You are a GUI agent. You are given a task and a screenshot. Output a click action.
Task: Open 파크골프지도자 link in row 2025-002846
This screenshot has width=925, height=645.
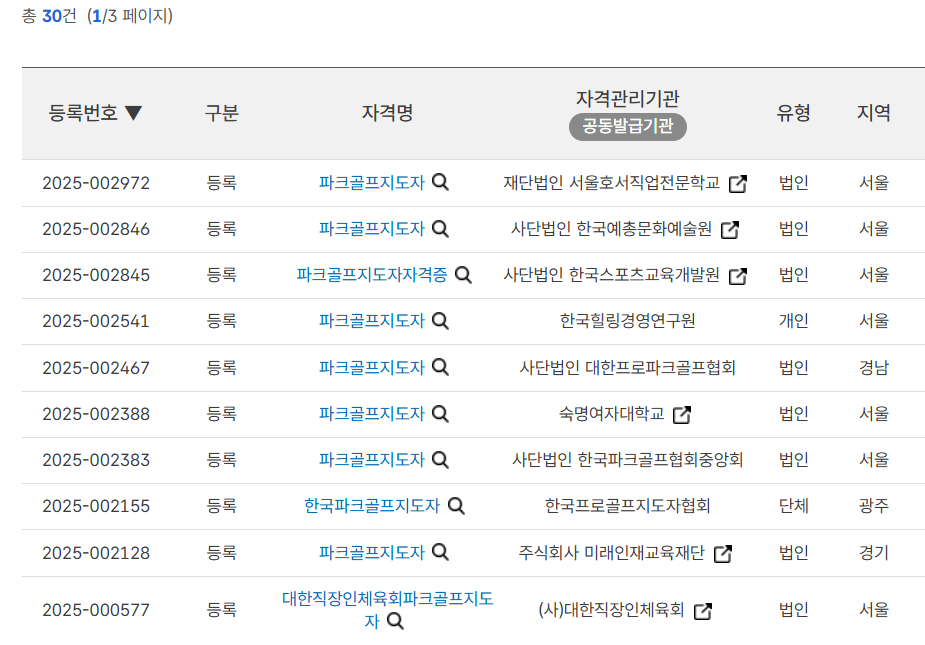point(372,228)
